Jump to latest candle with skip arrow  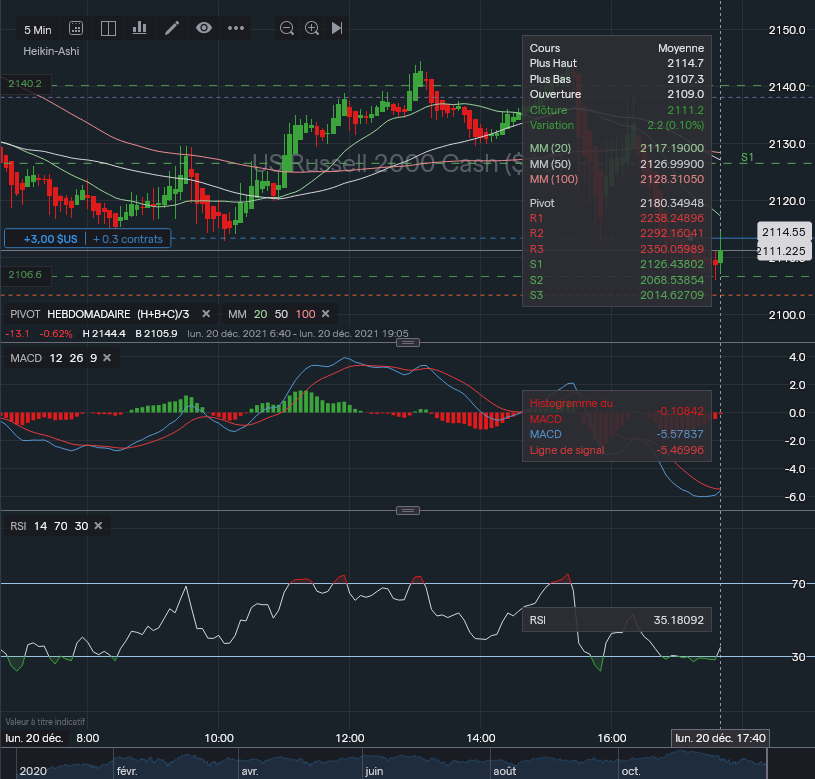(x=337, y=28)
